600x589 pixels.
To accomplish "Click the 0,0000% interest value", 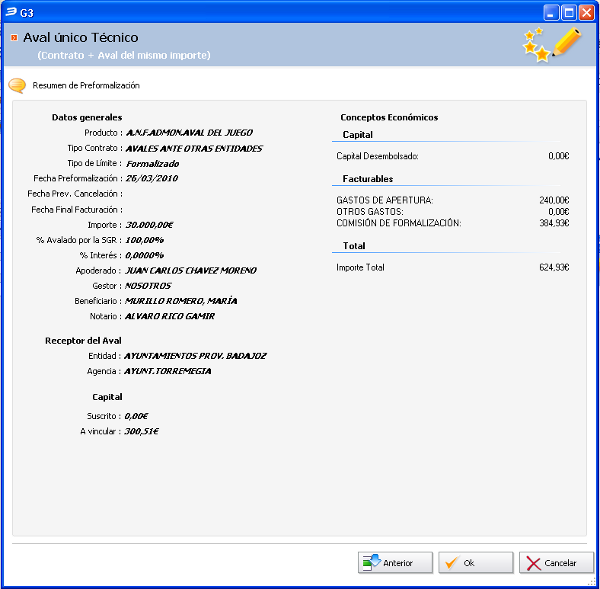I will pos(145,255).
